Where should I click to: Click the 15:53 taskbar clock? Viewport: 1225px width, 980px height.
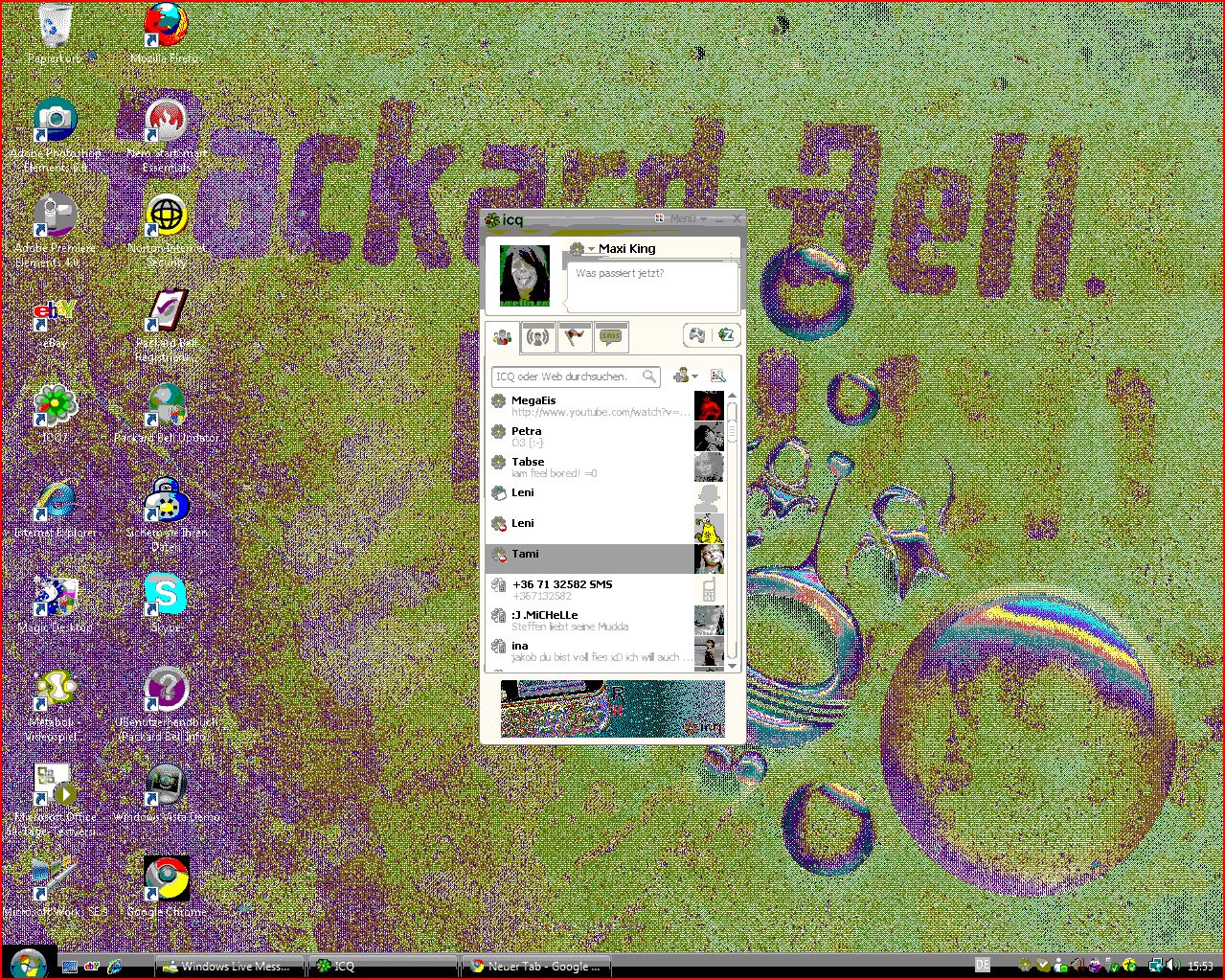pos(1200,966)
